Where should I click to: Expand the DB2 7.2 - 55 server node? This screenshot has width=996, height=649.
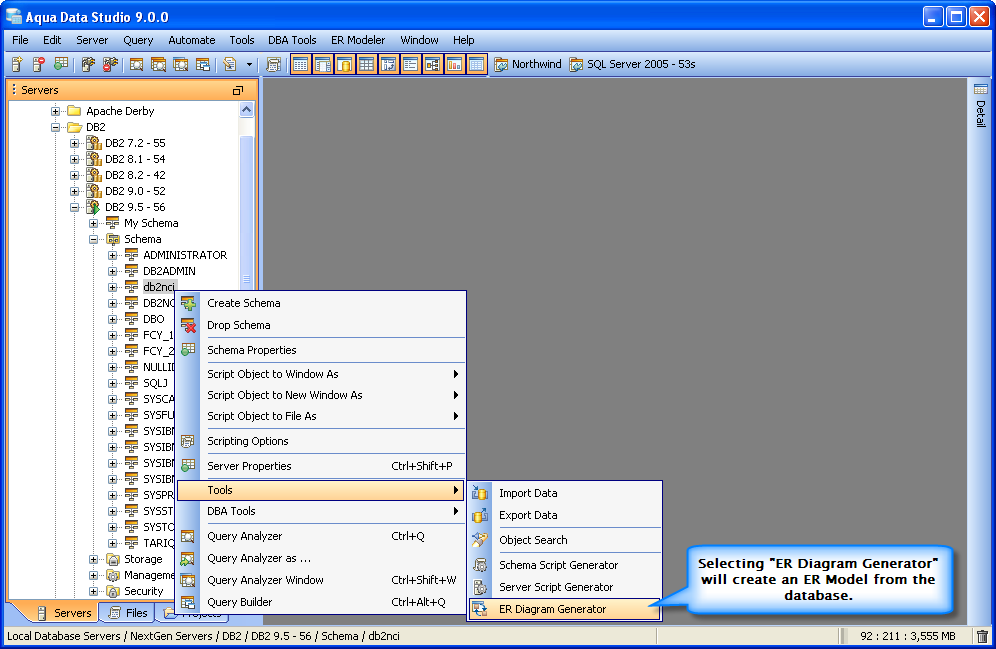74,143
